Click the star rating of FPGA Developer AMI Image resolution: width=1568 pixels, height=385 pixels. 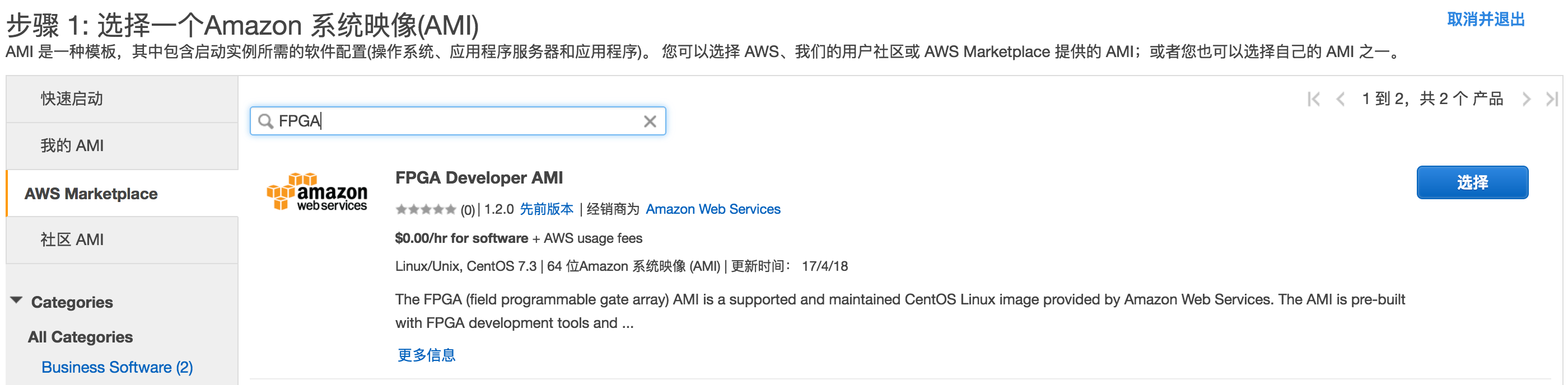point(426,210)
